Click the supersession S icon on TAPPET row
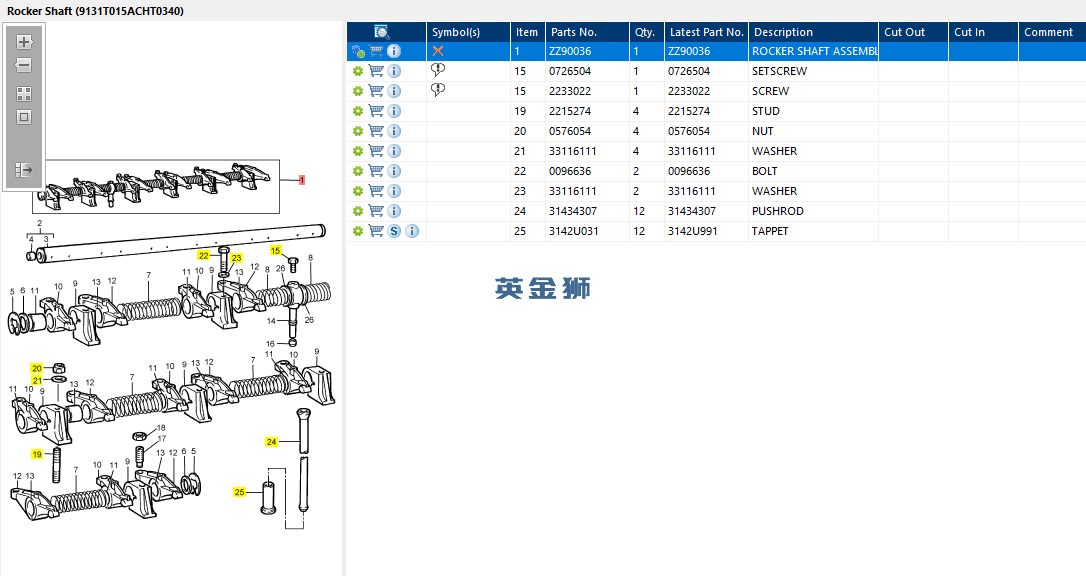Screen dimensions: 1086x576 394,231
